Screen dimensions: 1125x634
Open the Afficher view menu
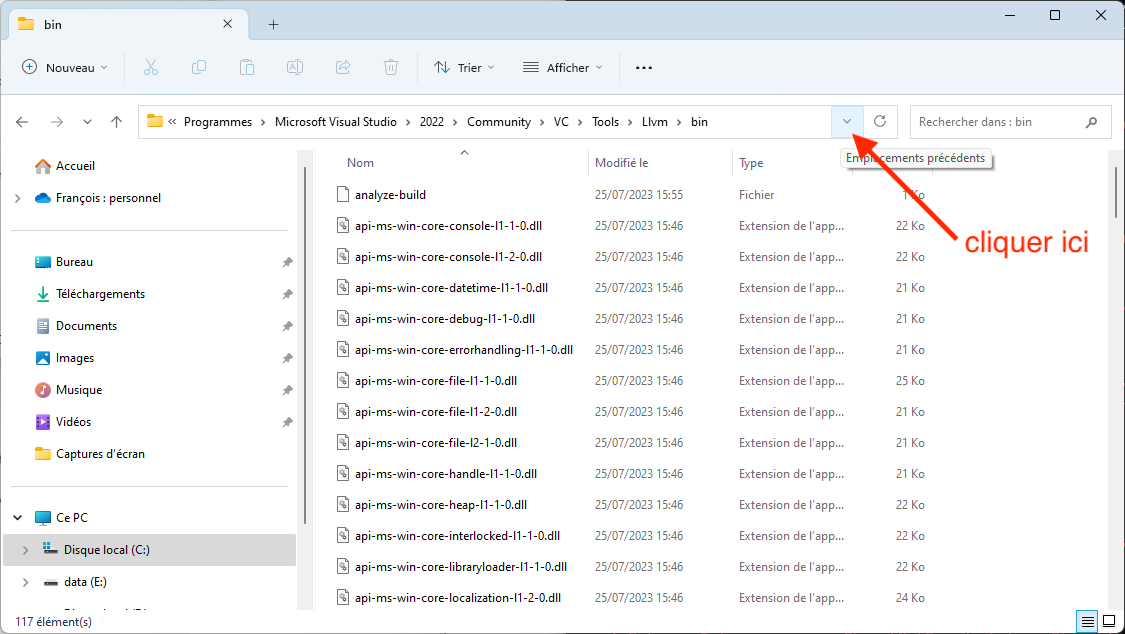563,67
